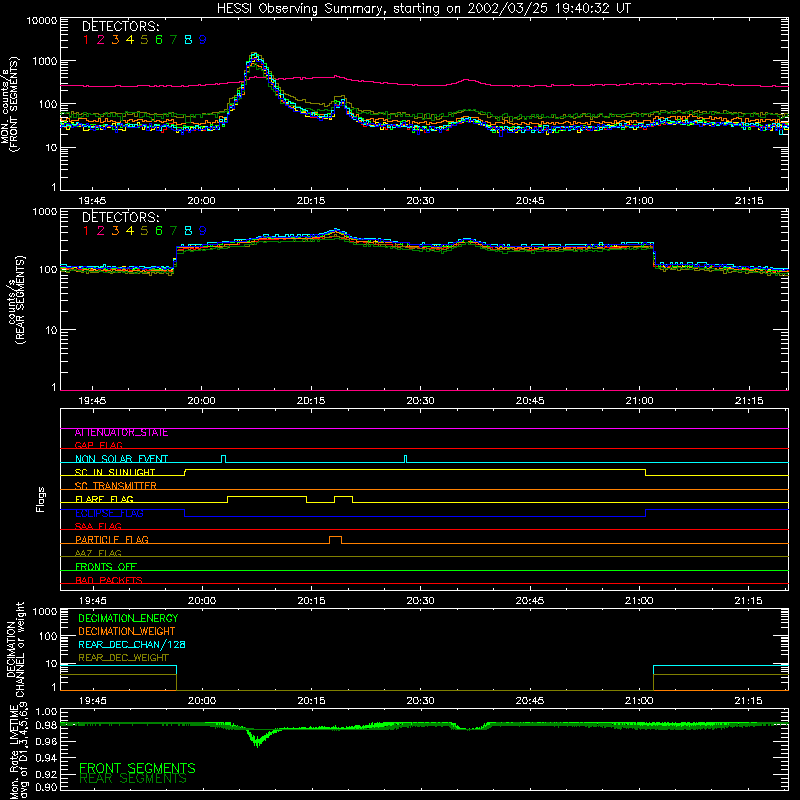Screen dimensions: 800x800
Task: Click the FRONT SEGMENTS livetime legend label
Action: point(137,768)
